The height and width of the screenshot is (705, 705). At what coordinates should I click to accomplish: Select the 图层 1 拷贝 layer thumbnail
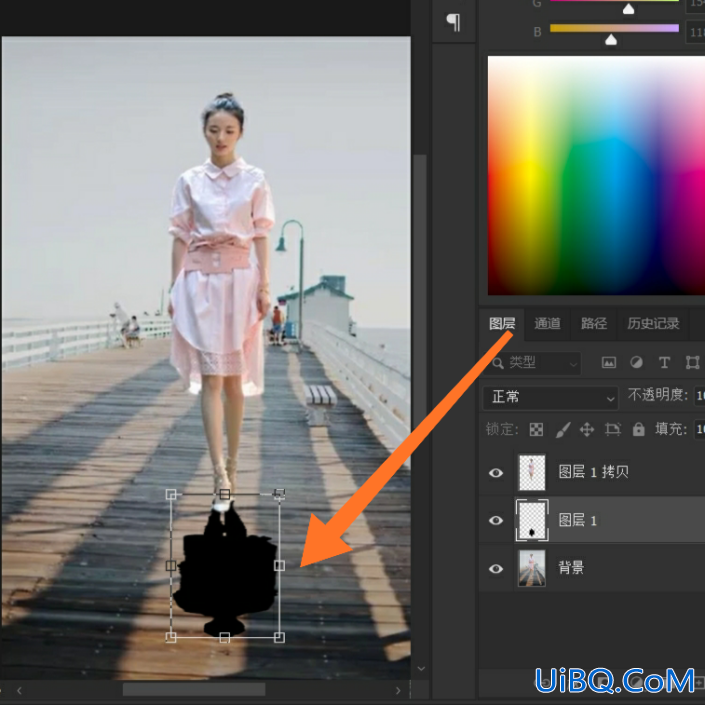pos(532,473)
